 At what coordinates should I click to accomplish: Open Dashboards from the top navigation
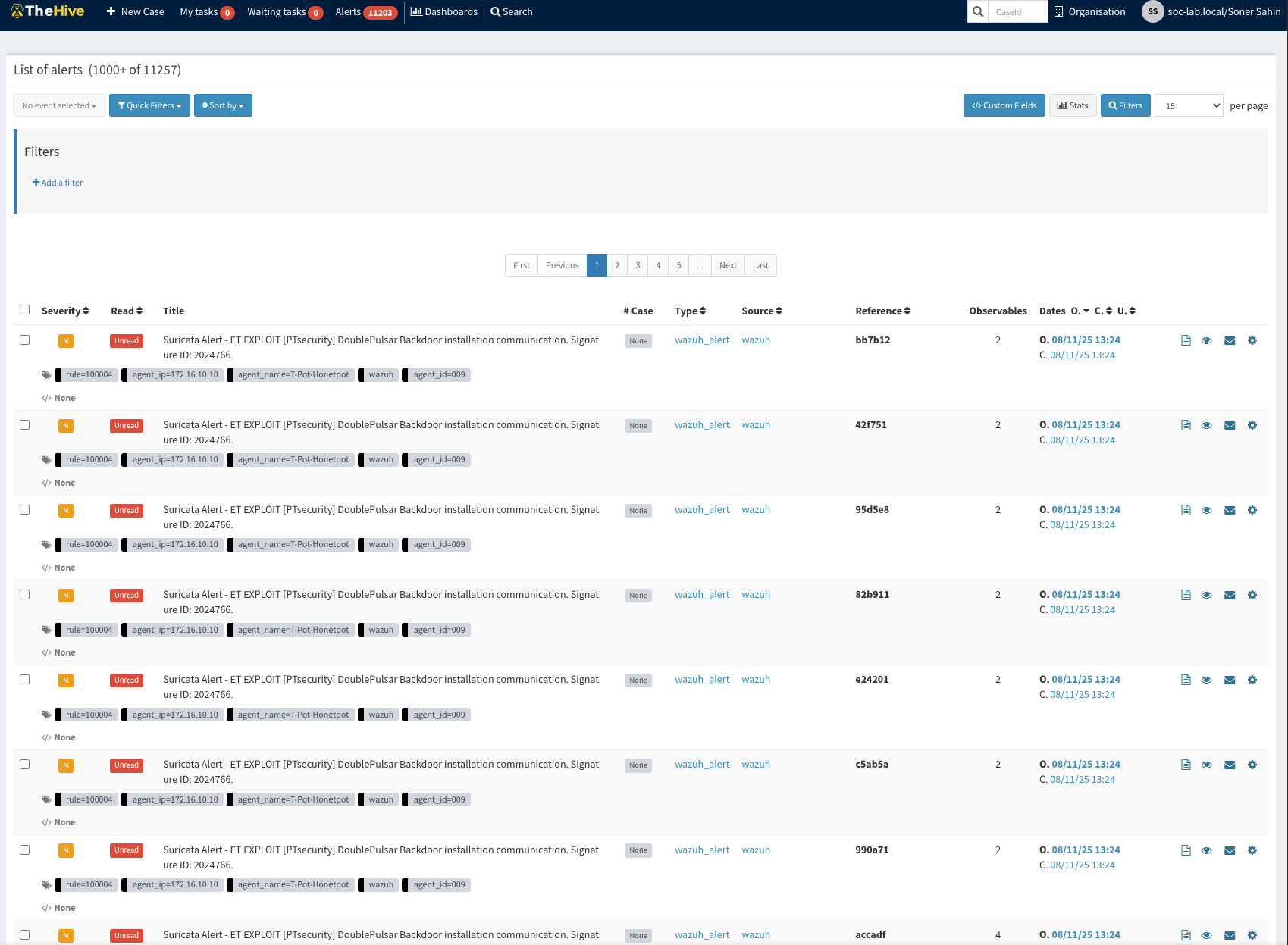tap(444, 11)
